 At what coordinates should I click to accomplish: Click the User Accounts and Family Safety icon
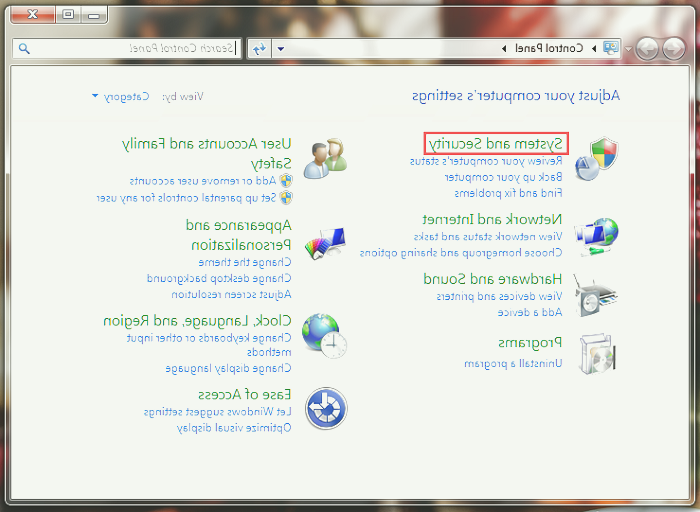pos(325,158)
